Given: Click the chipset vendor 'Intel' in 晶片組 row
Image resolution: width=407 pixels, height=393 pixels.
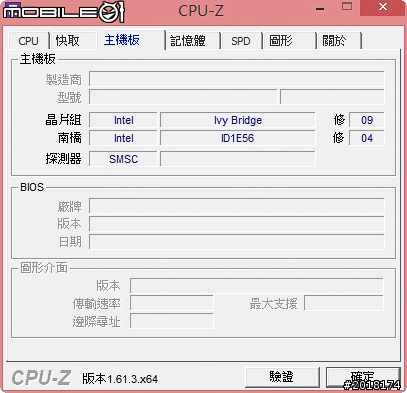Looking at the screenshot, I should pos(123,120).
